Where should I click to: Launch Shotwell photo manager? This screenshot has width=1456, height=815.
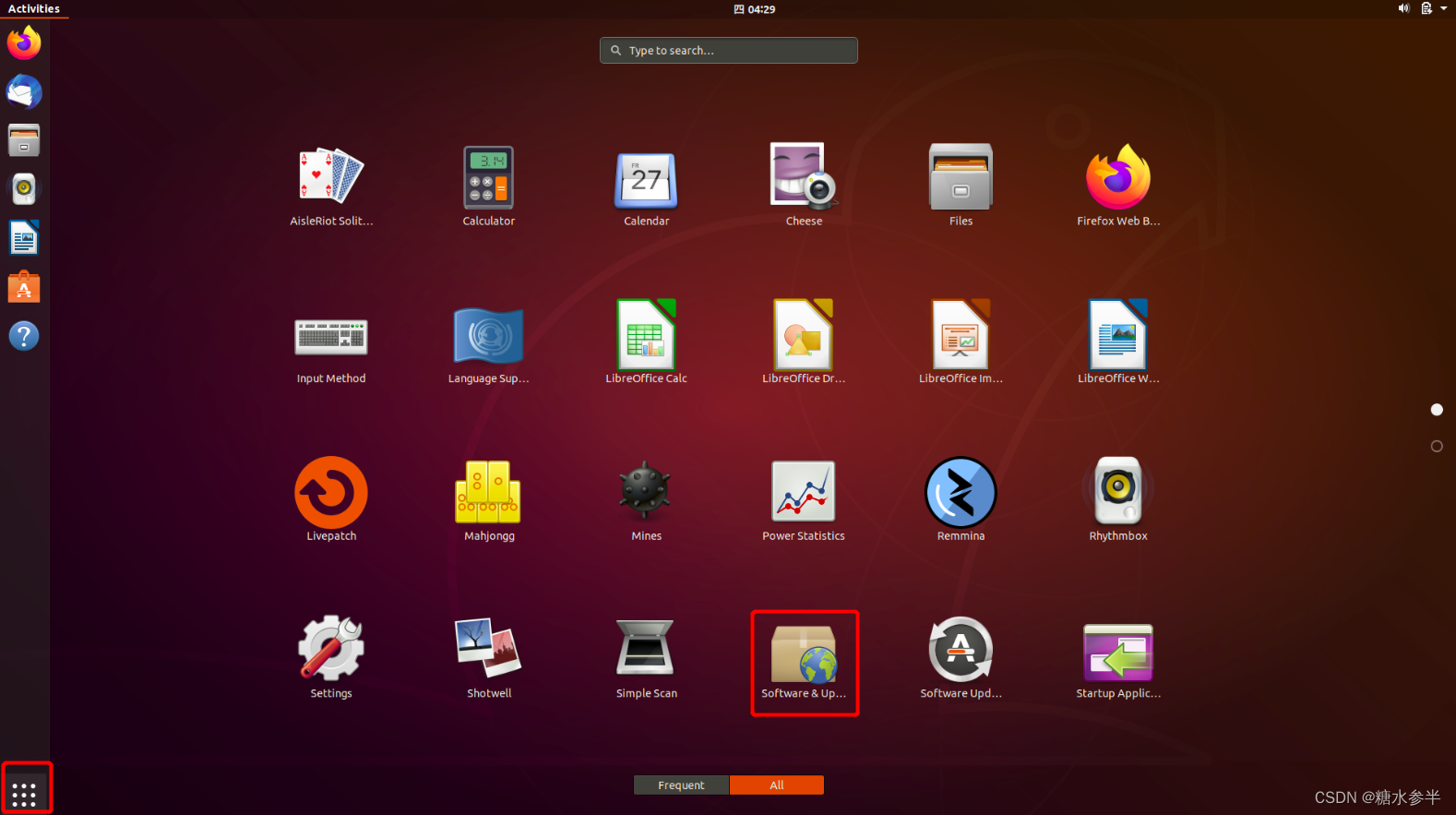[489, 657]
